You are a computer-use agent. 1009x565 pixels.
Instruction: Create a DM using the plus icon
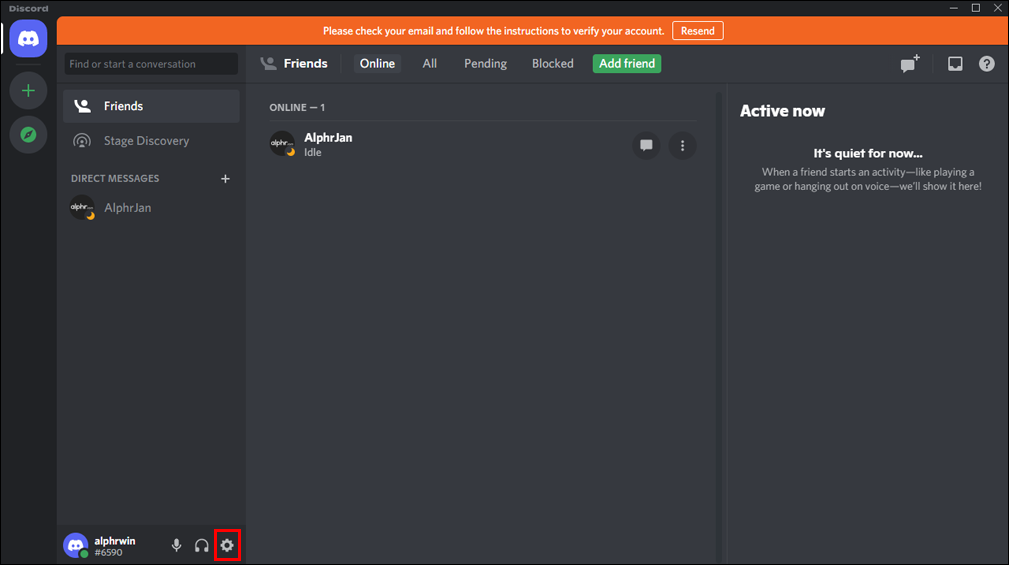click(x=225, y=178)
